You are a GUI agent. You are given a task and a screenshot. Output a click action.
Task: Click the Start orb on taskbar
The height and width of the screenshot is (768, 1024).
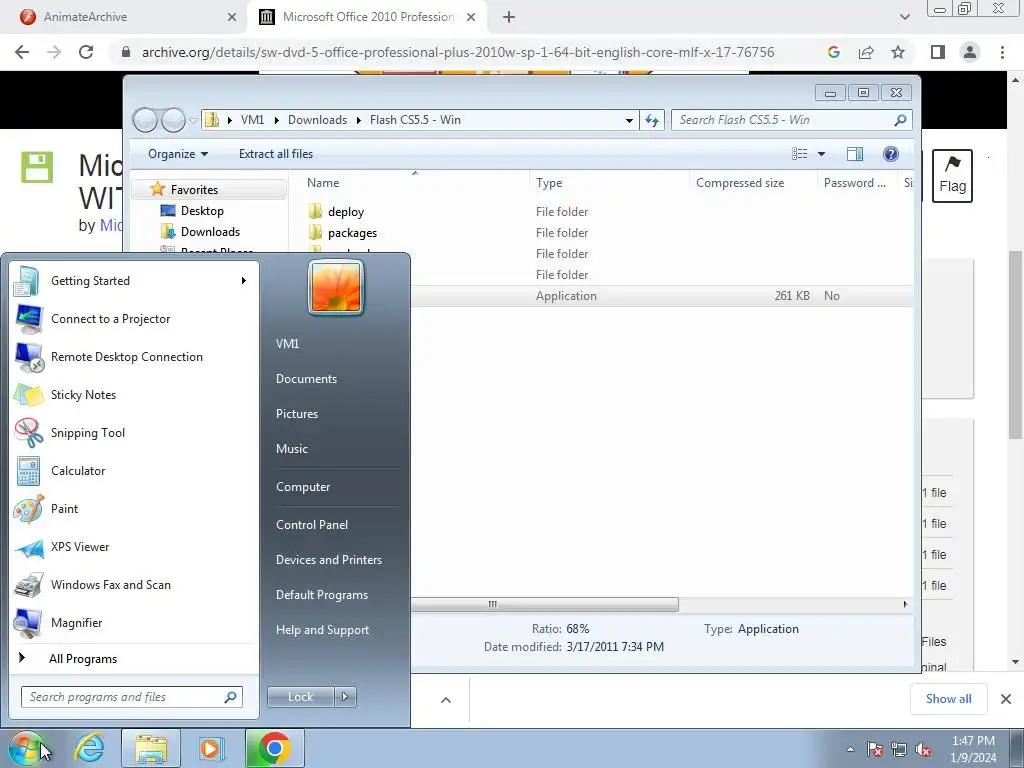(26, 748)
